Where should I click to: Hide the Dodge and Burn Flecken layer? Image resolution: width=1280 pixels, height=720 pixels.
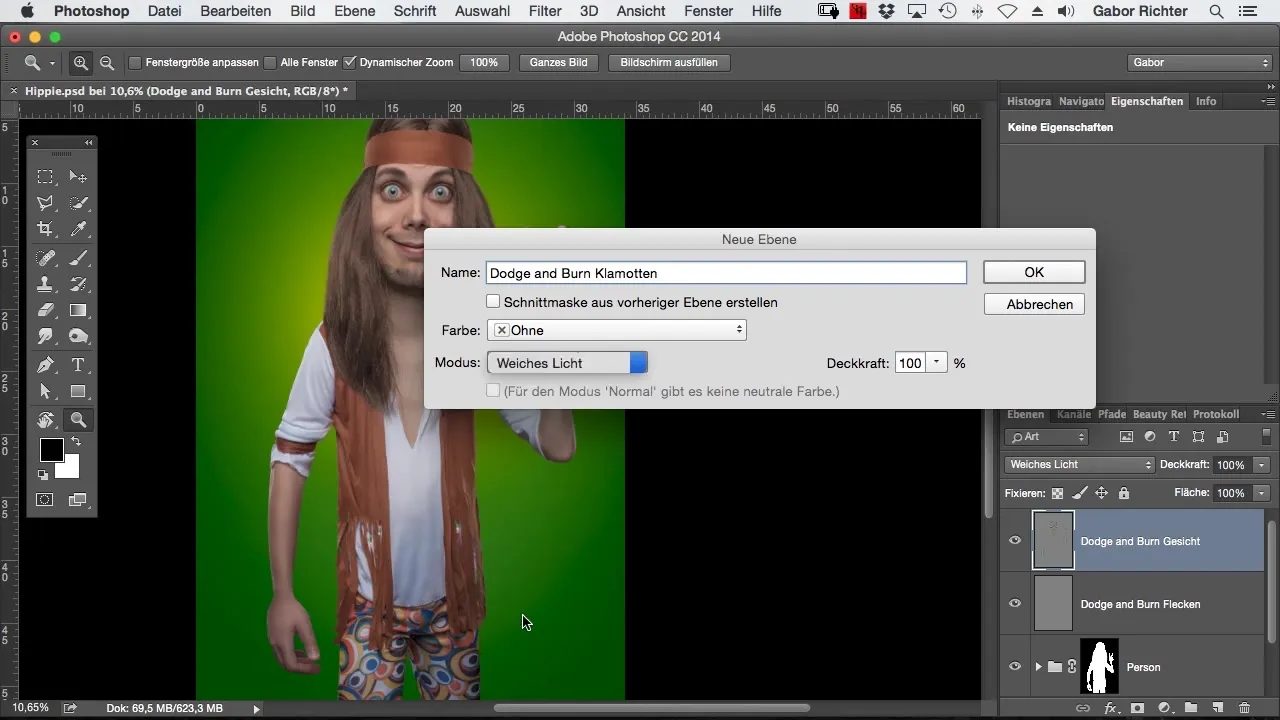(x=1015, y=603)
